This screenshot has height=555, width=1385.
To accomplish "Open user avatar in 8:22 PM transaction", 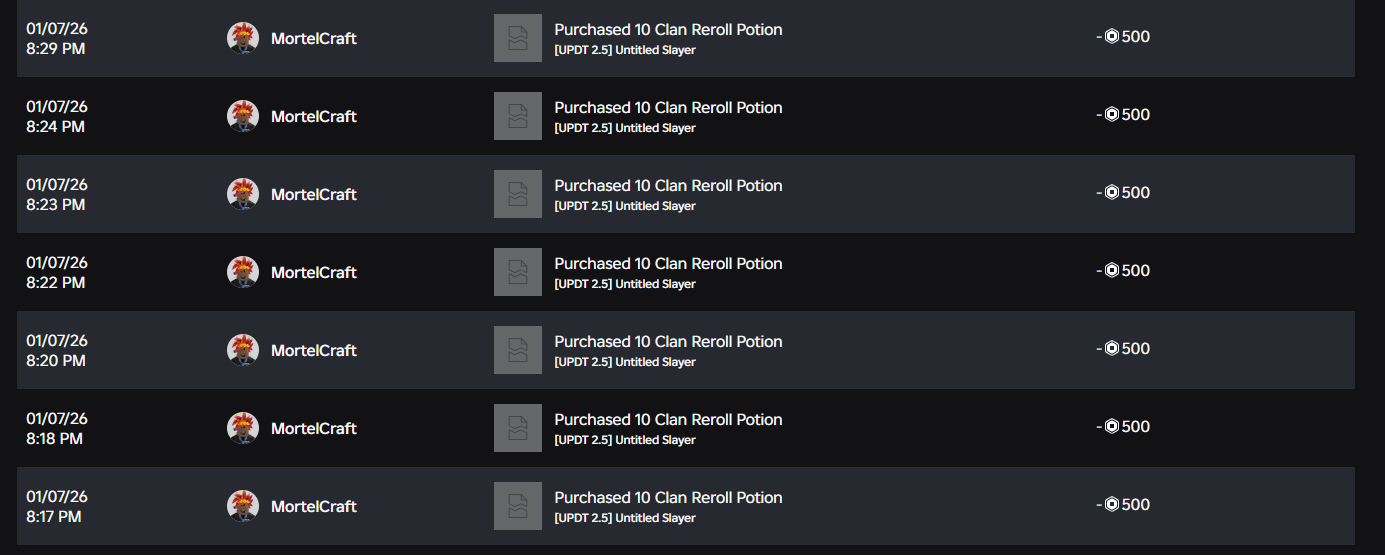I will click(x=243, y=272).
